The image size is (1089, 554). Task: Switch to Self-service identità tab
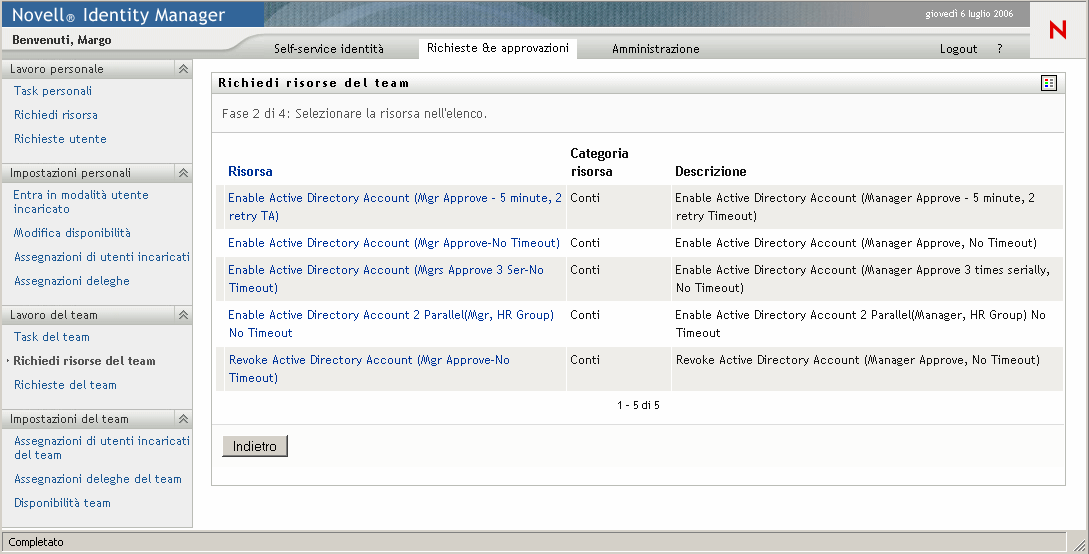pos(328,49)
